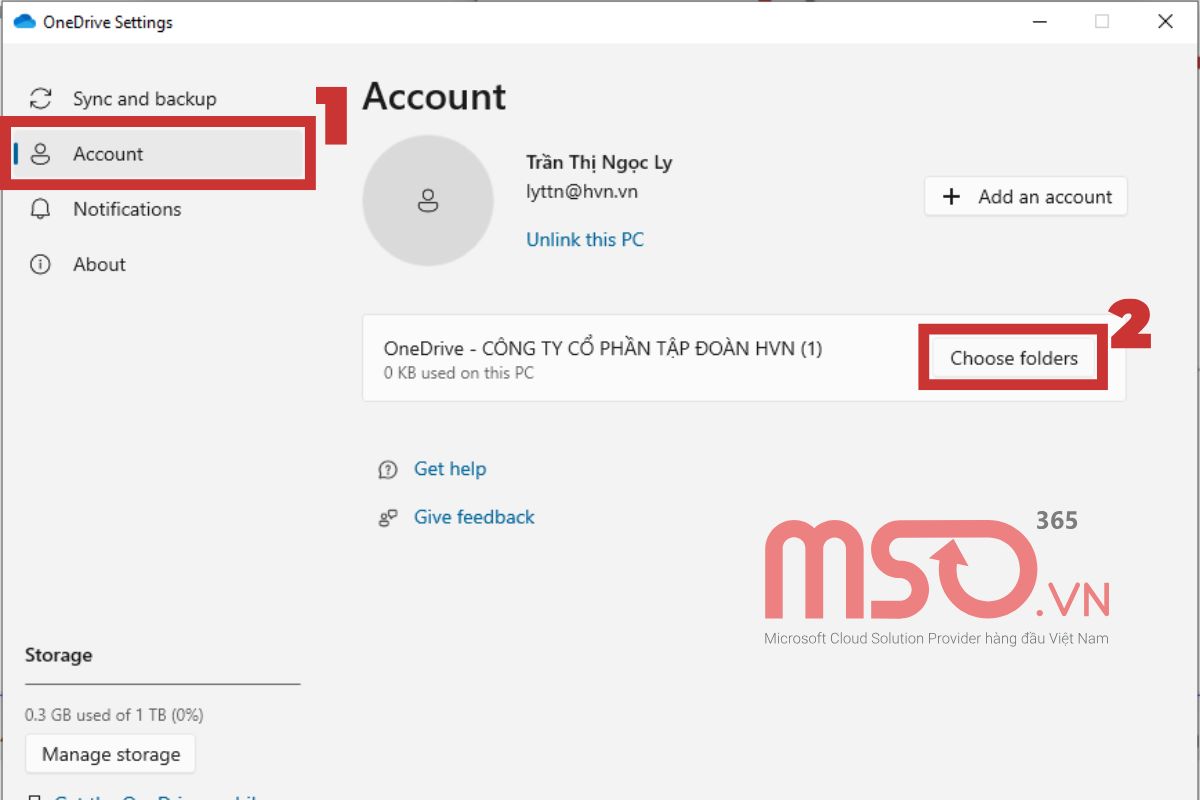The height and width of the screenshot is (800, 1200).
Task: Close the OneDrive Settings window
Action: click(x=1165, y=21)
